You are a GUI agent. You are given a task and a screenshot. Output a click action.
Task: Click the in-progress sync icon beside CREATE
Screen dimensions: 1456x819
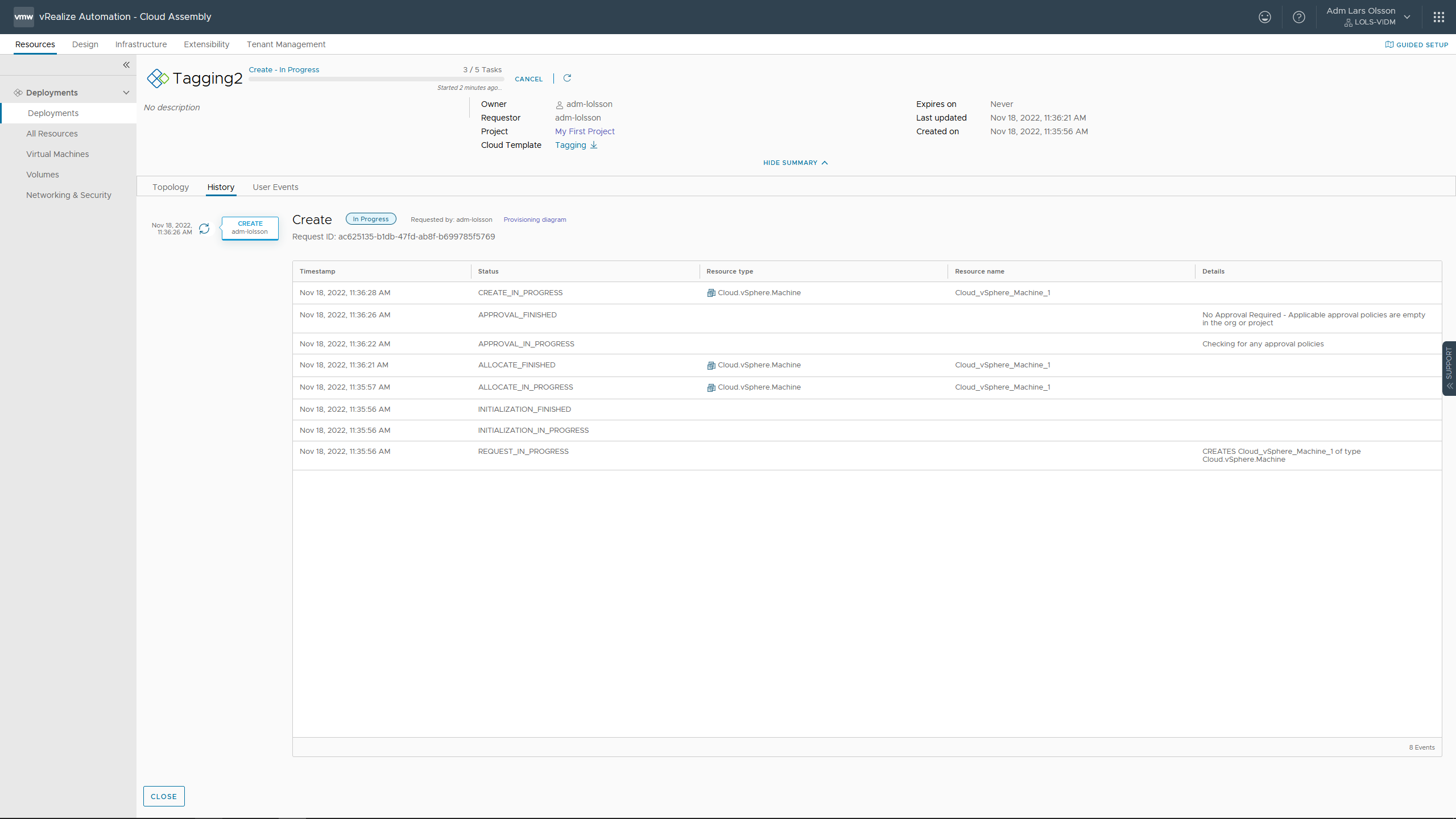point(204,228)
